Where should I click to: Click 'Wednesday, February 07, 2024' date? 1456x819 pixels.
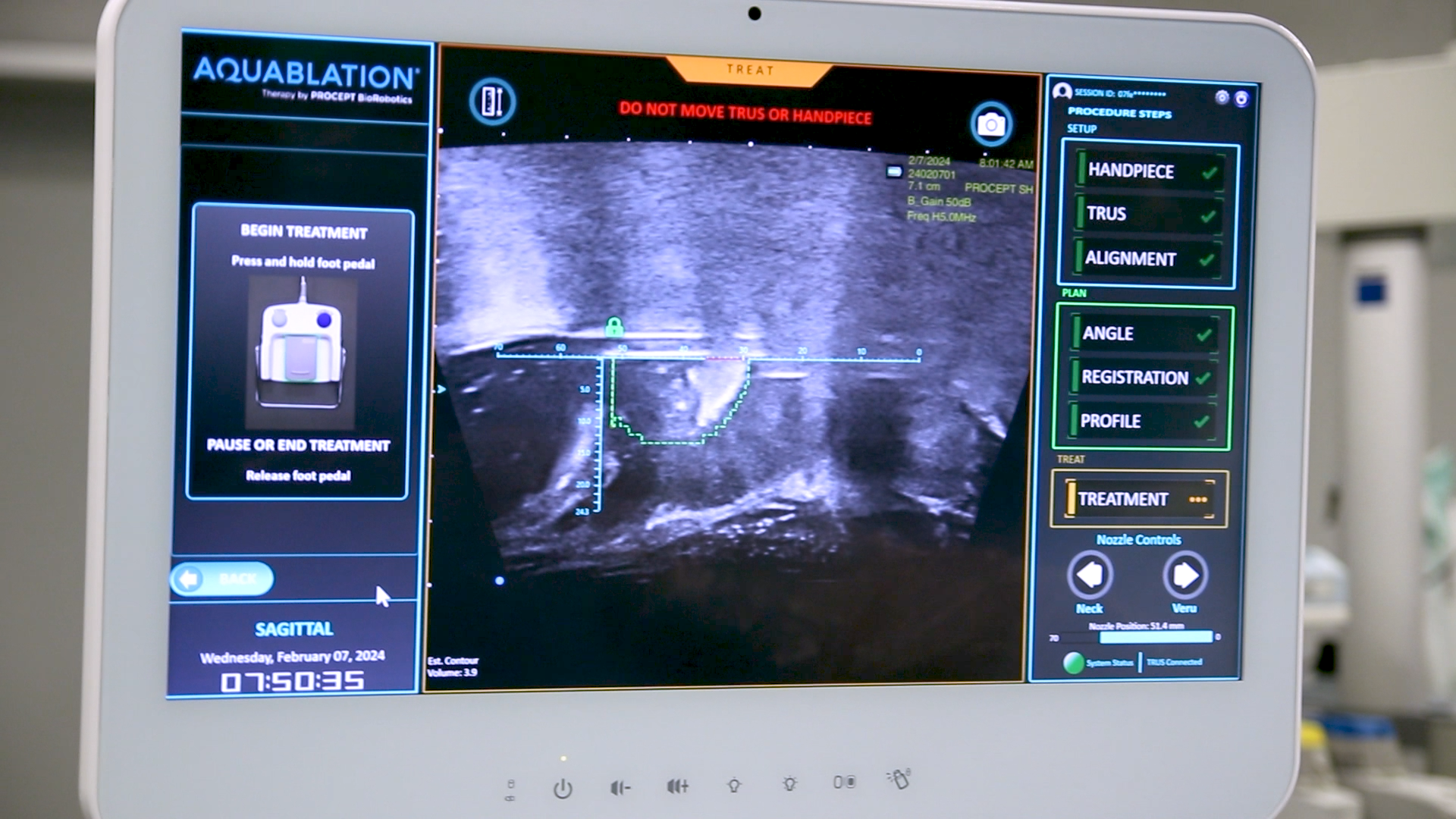[293, 657]
